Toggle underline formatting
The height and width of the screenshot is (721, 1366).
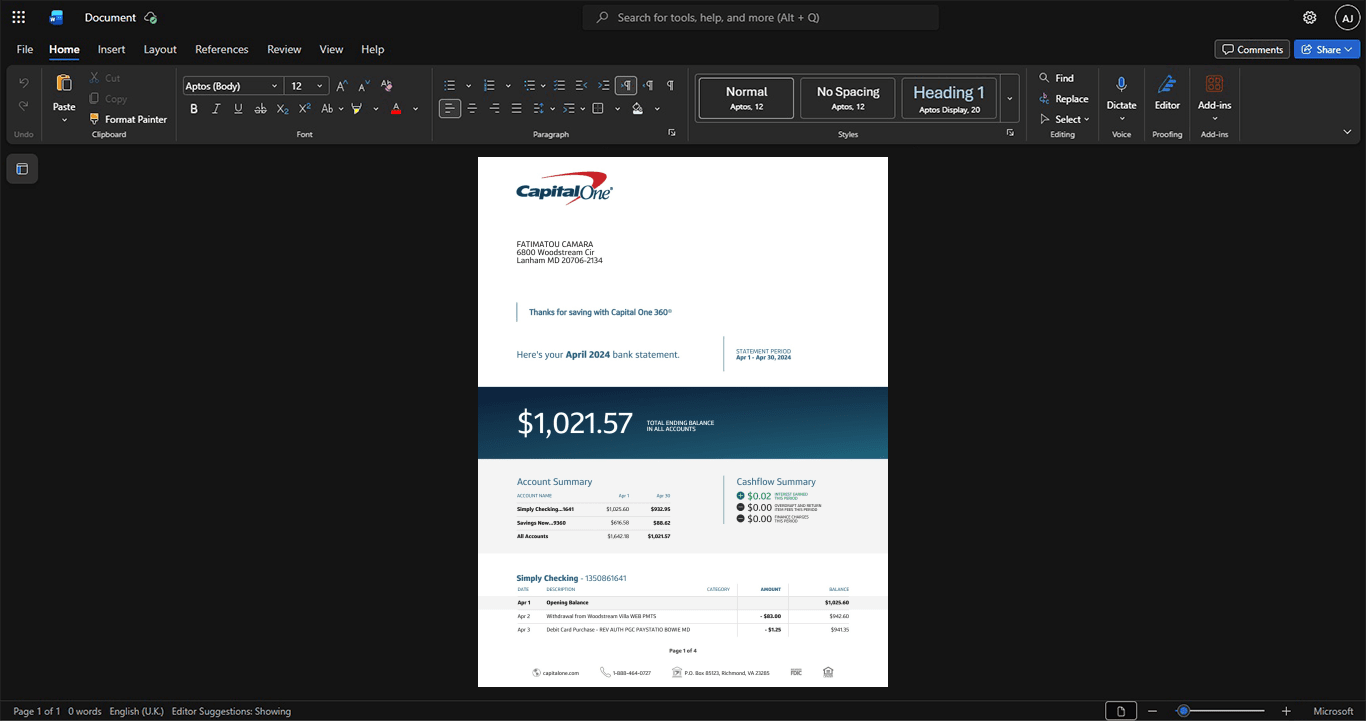[238, 109]
